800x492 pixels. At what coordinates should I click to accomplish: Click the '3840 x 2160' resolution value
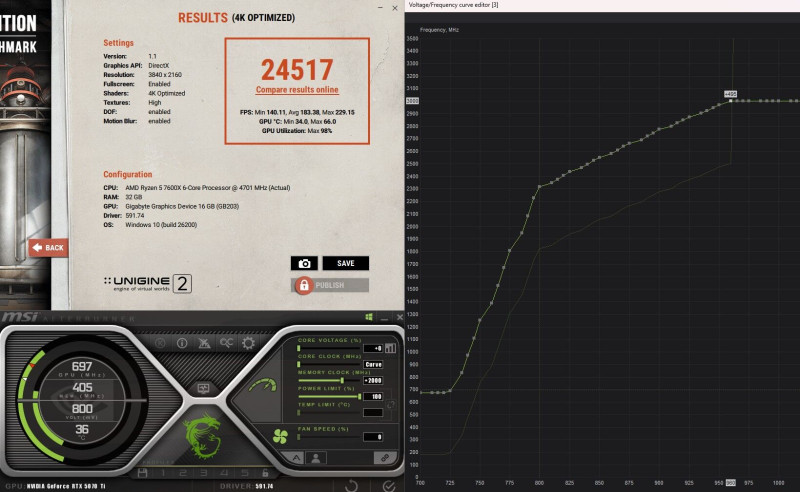[x=165, y=75]
